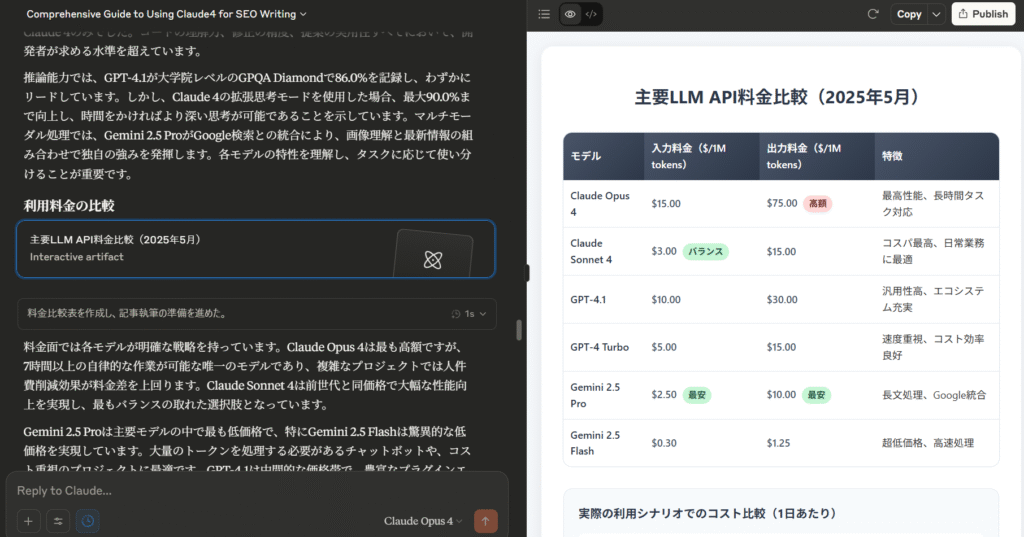Select the Gemini 2.5 Pro table cell
The height and width of the screenshot is (537, 1024).
click(603, 395)
